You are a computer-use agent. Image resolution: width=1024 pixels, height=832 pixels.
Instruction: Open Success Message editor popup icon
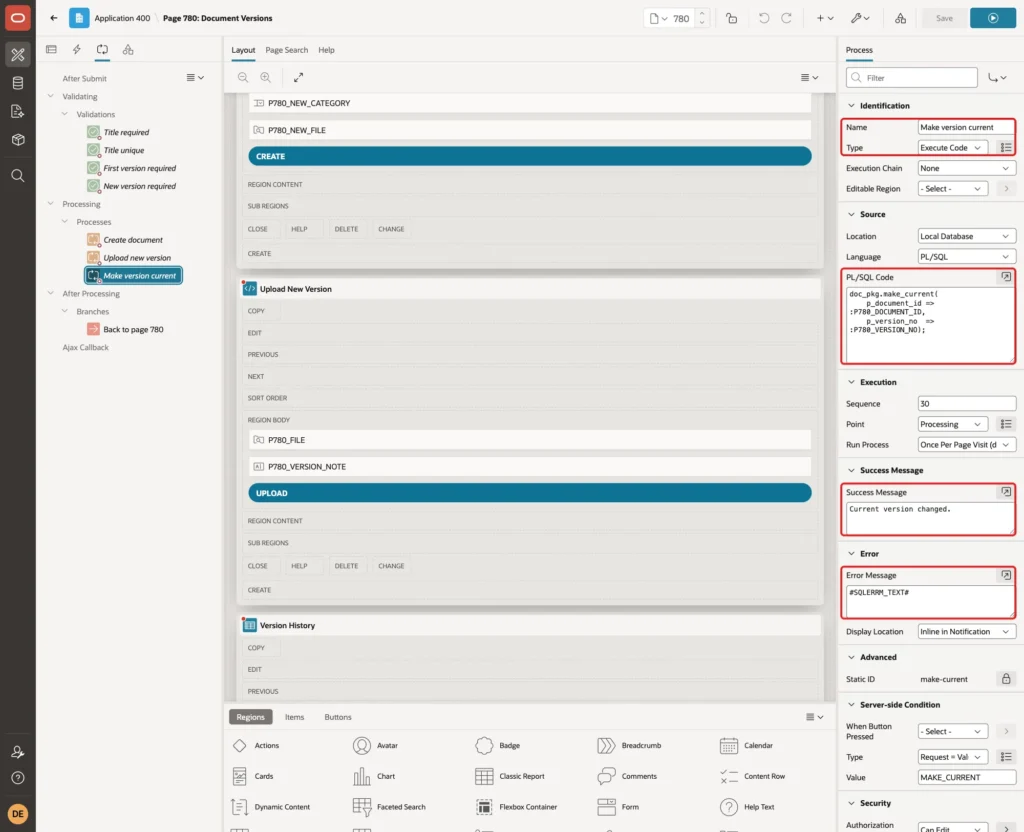click(1006, 492)
